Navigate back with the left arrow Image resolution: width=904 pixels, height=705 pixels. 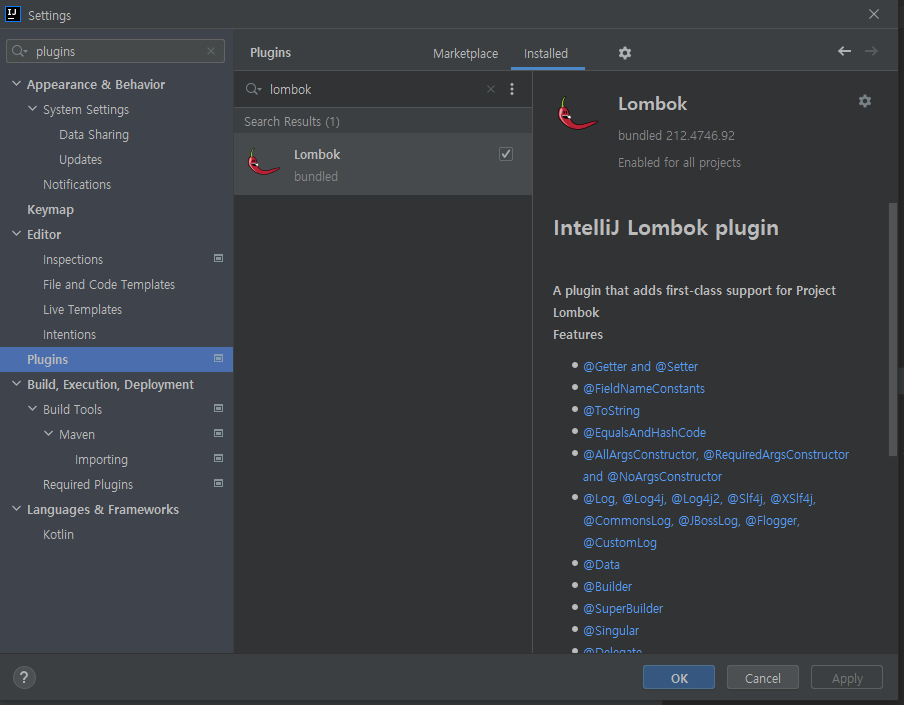(844, 51)
